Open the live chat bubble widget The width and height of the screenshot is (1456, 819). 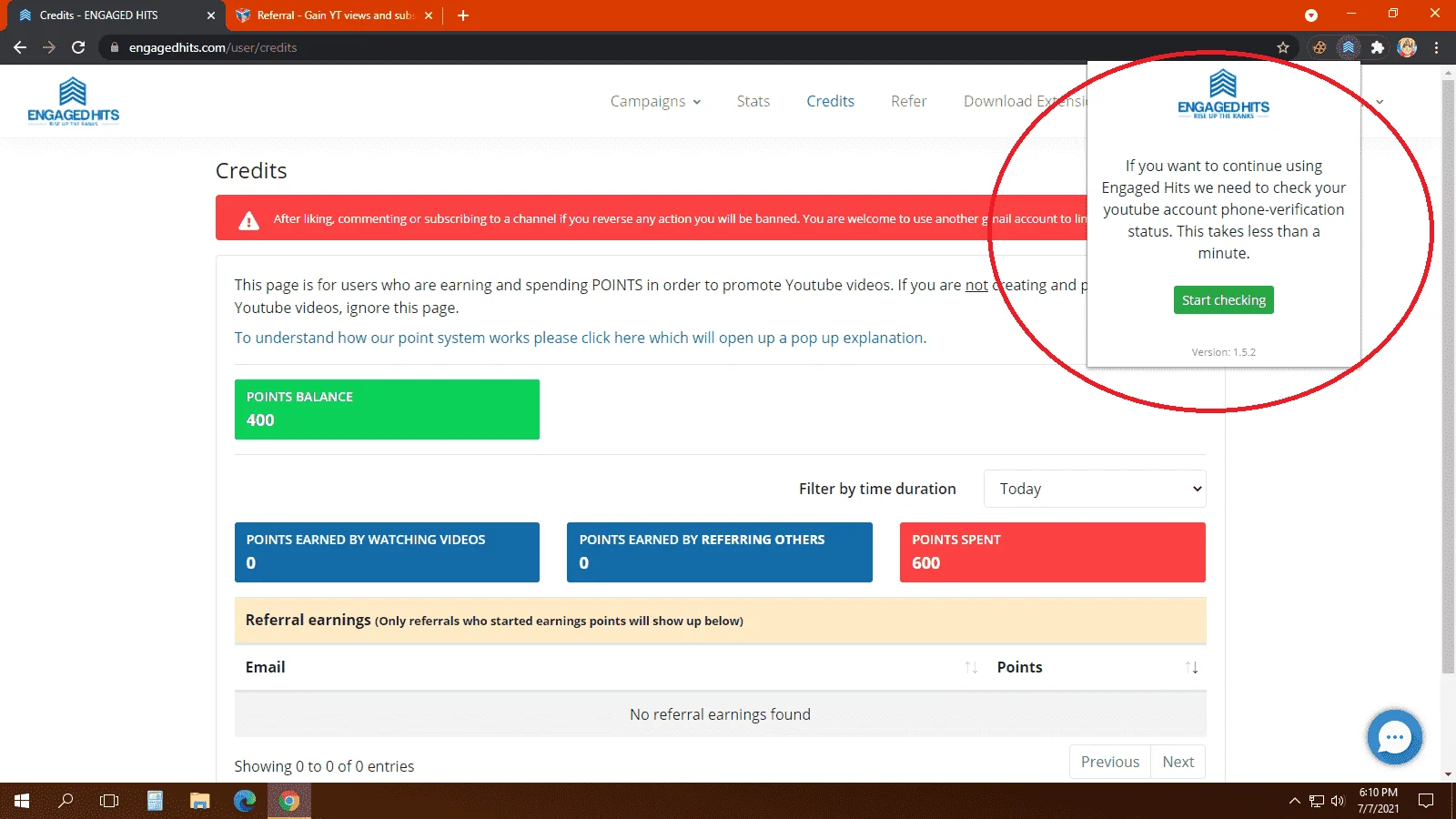pos(1394,737)
